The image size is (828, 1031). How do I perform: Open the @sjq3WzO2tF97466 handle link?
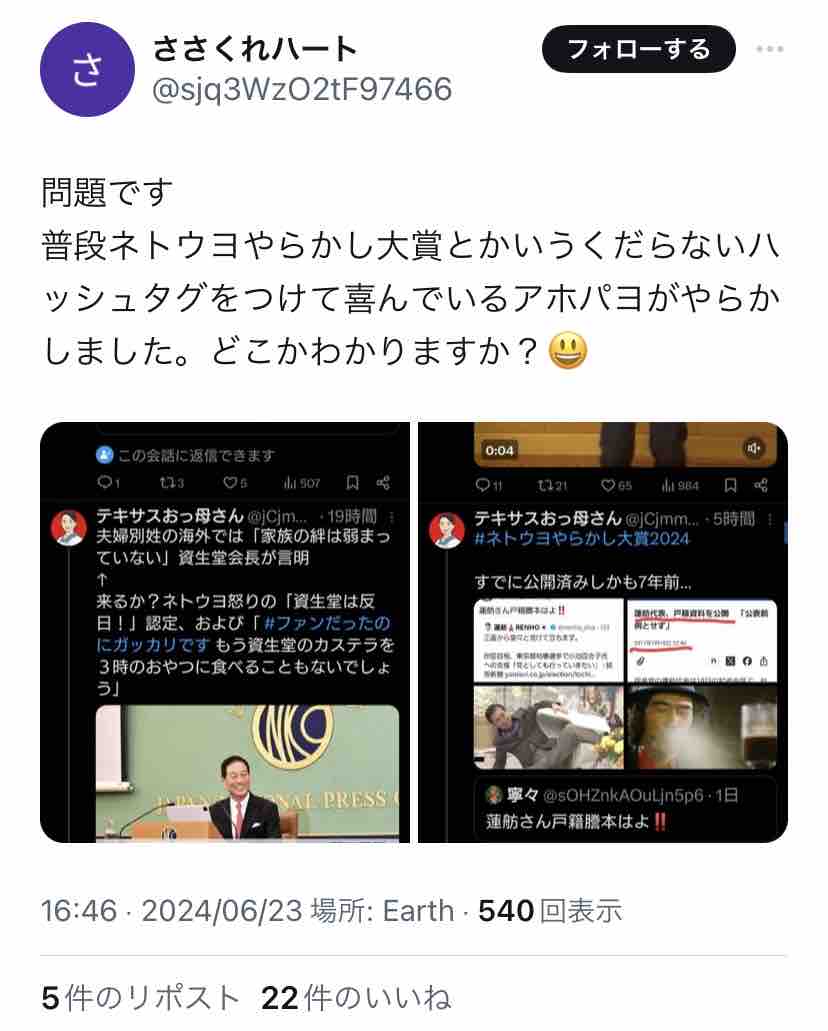point(302,90)
